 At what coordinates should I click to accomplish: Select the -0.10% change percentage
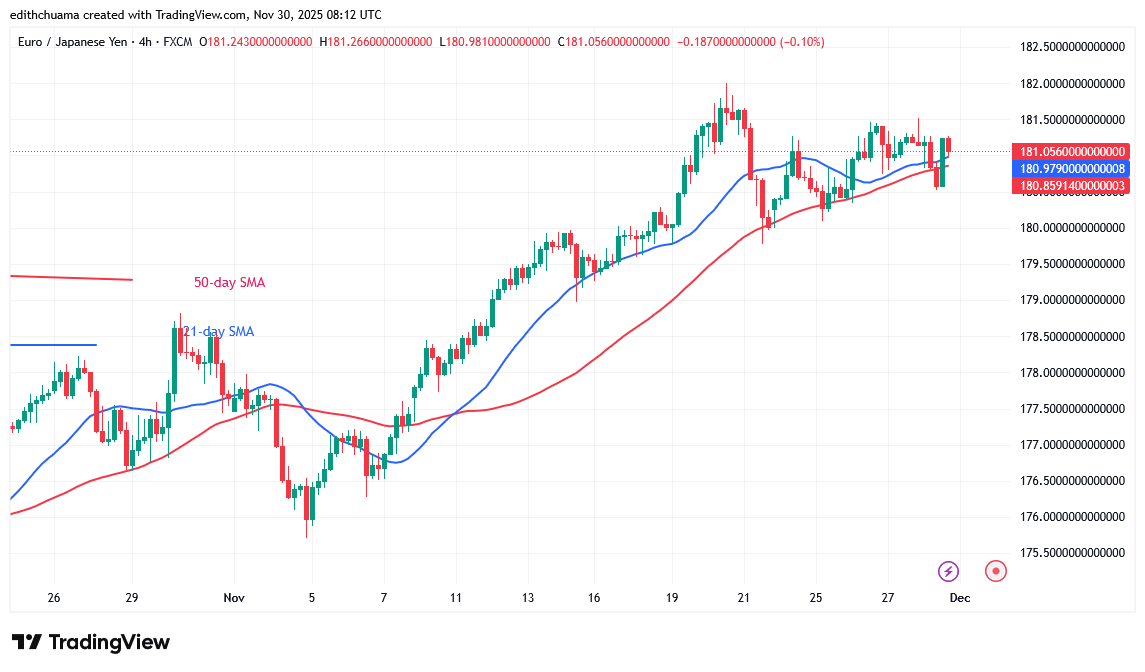point(800,43)
